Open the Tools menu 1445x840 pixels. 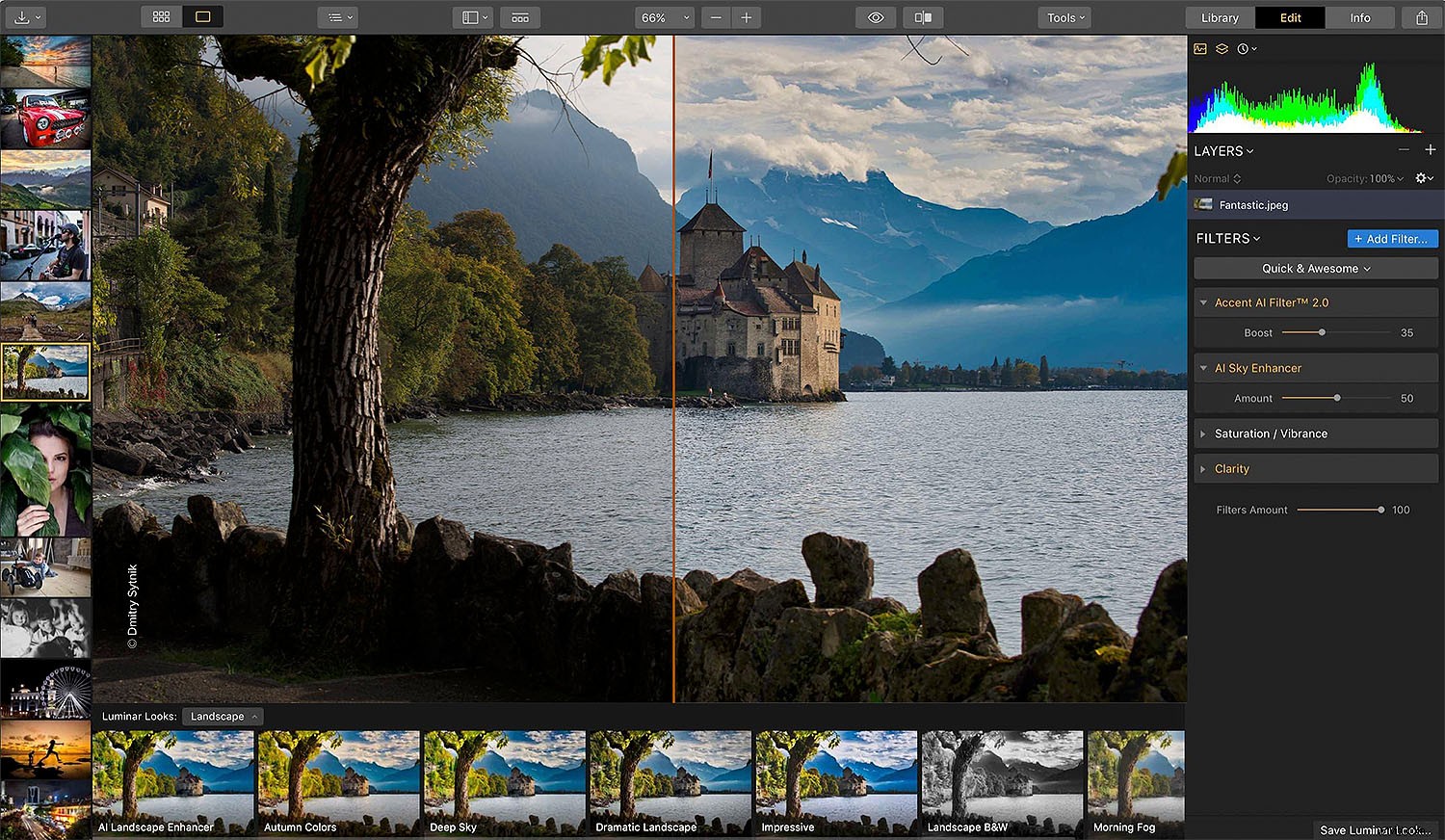point(1064,17)
